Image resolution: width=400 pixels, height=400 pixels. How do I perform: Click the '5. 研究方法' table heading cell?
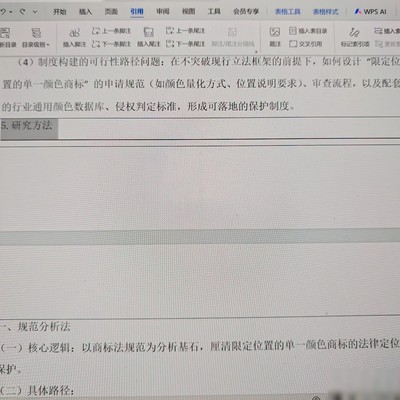pos(29,128)
